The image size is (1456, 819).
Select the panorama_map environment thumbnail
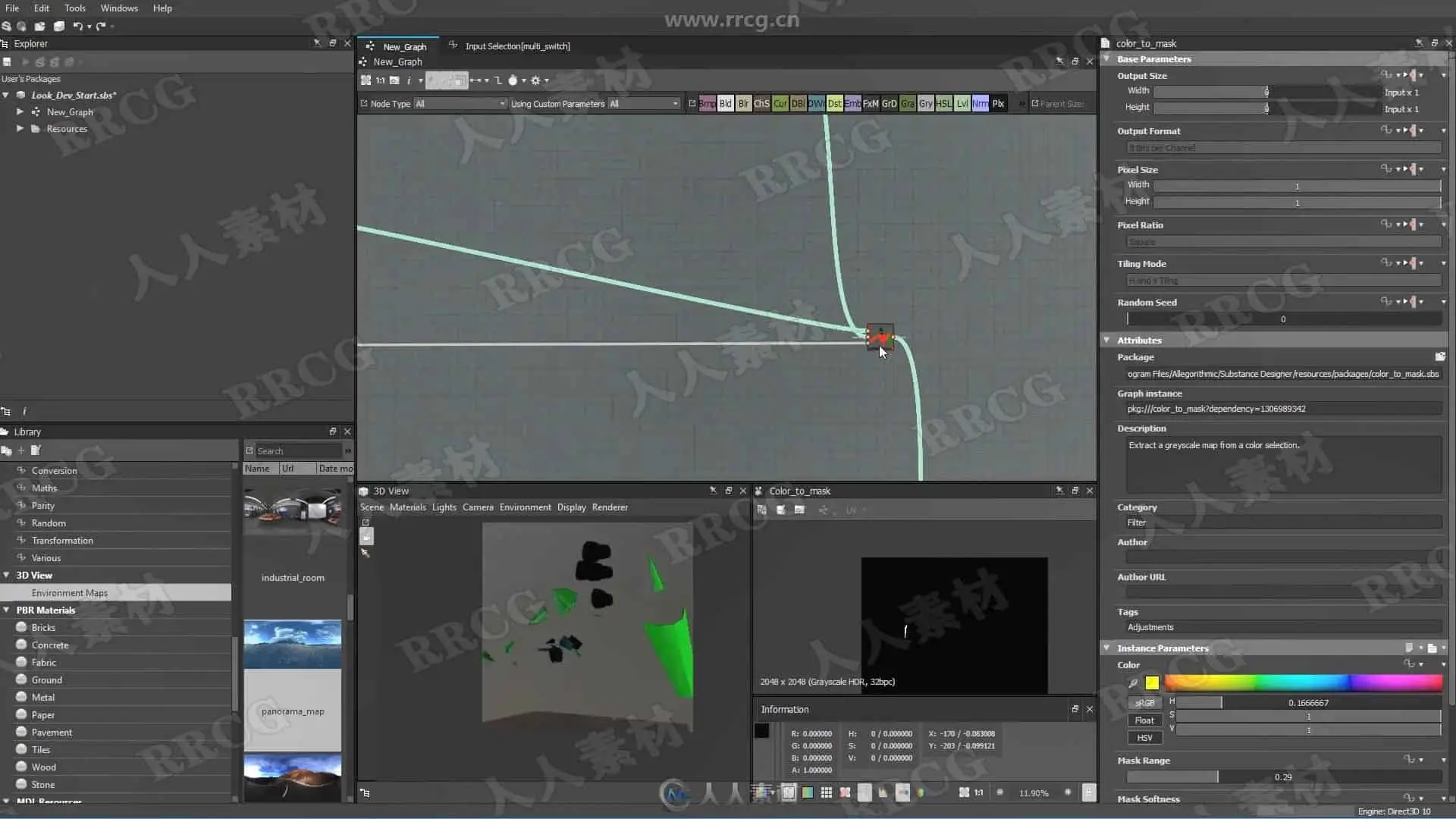click(x=293, y=645)
